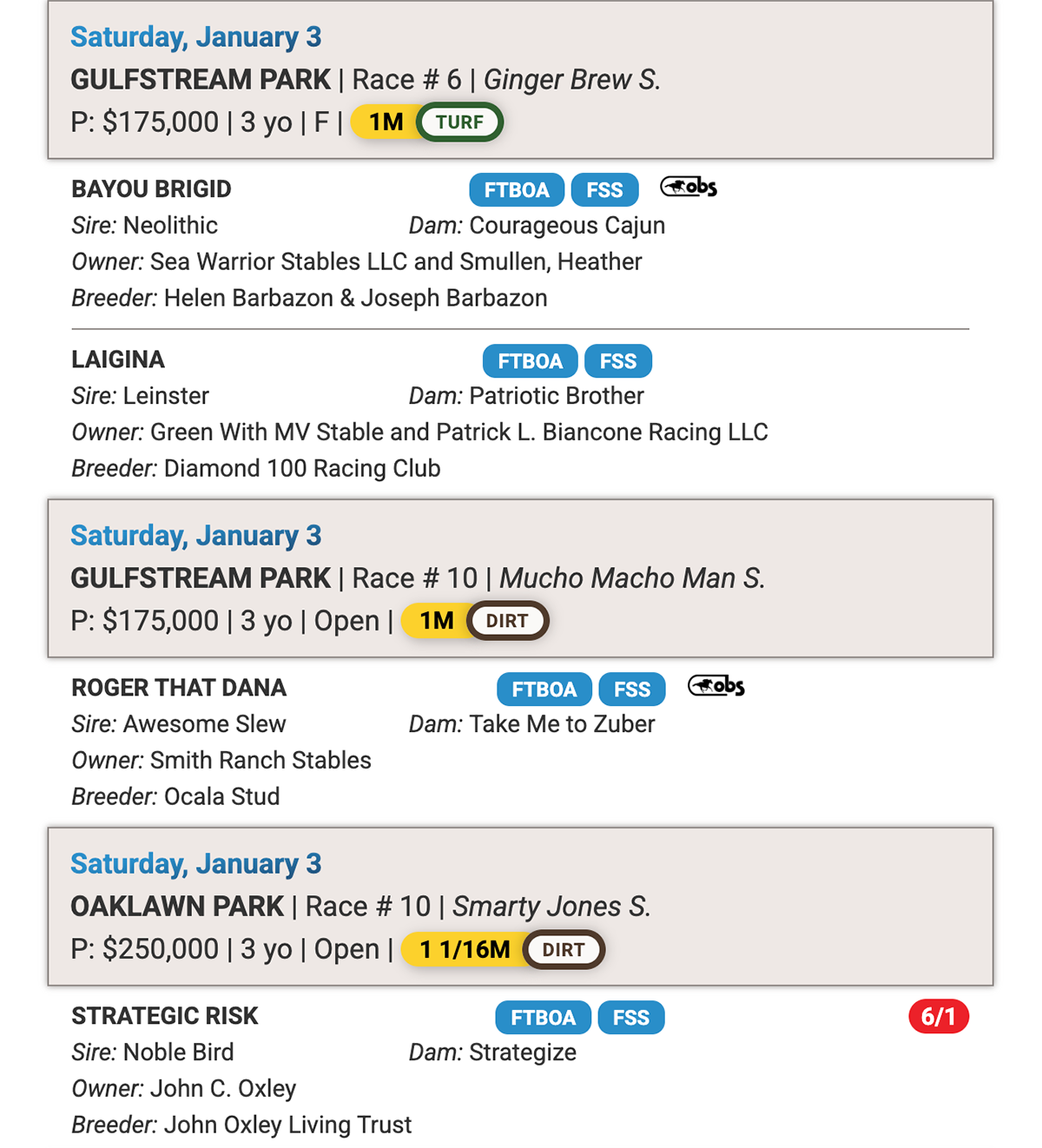Click the Ginger Brew S. race name
1042x1148 pixels.
pos(571,80)
